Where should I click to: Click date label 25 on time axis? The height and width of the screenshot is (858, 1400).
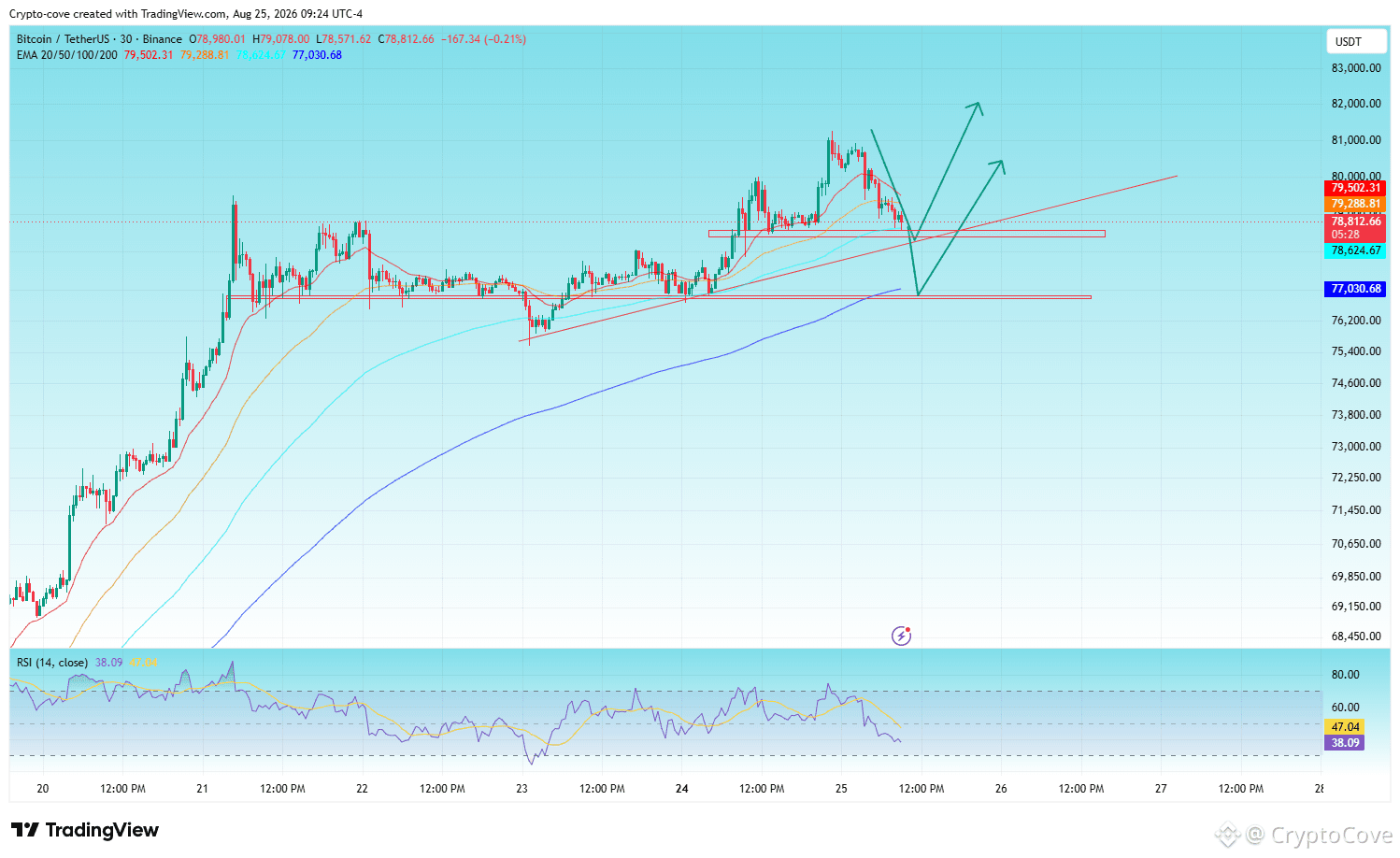pos(842,789)
